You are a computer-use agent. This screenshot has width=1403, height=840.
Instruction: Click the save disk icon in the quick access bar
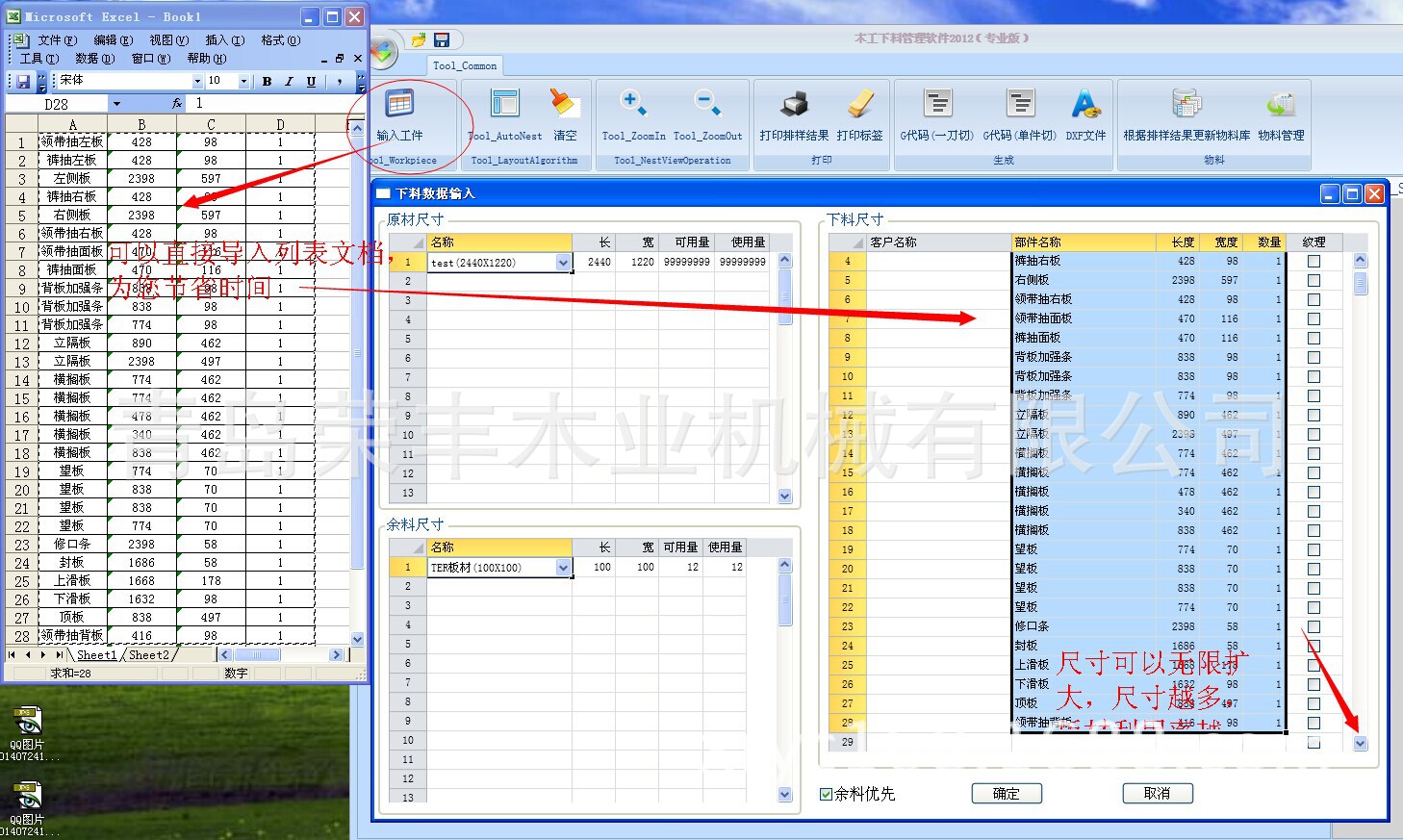click(x=442, y=40)
